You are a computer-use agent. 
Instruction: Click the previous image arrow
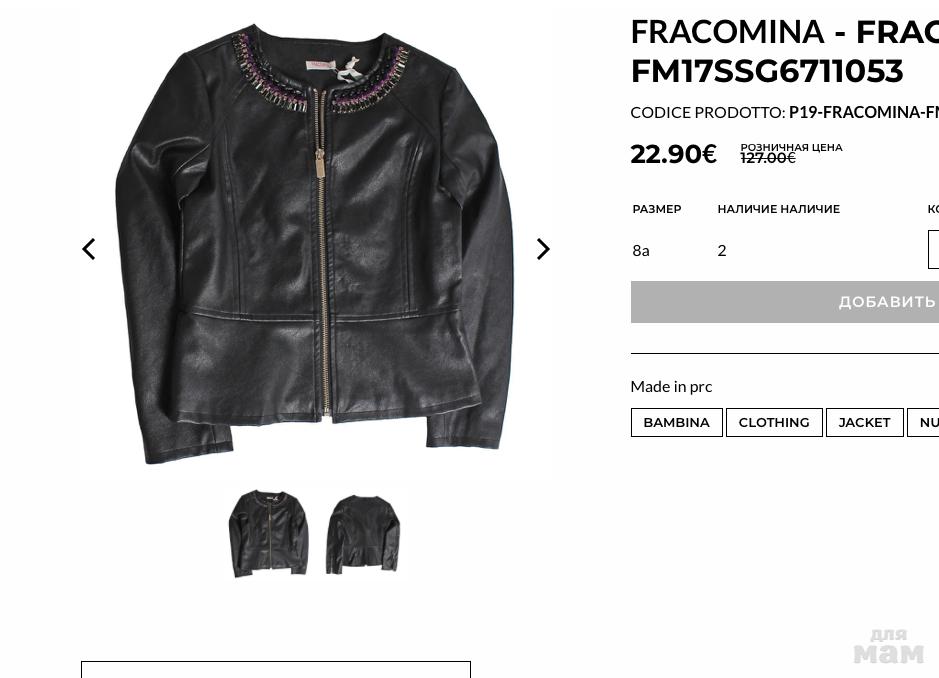pos(89,249)
